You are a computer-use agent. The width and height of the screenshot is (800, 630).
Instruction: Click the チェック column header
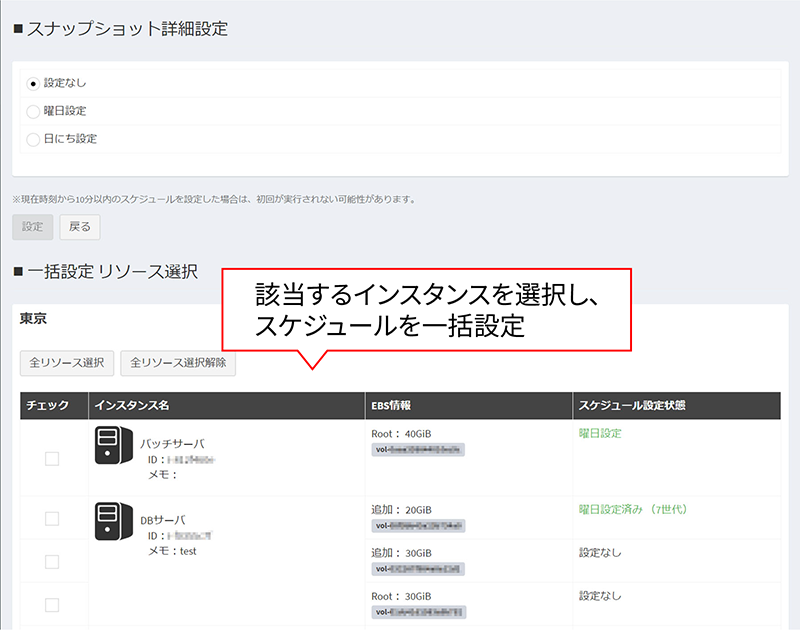coord(49,406)
